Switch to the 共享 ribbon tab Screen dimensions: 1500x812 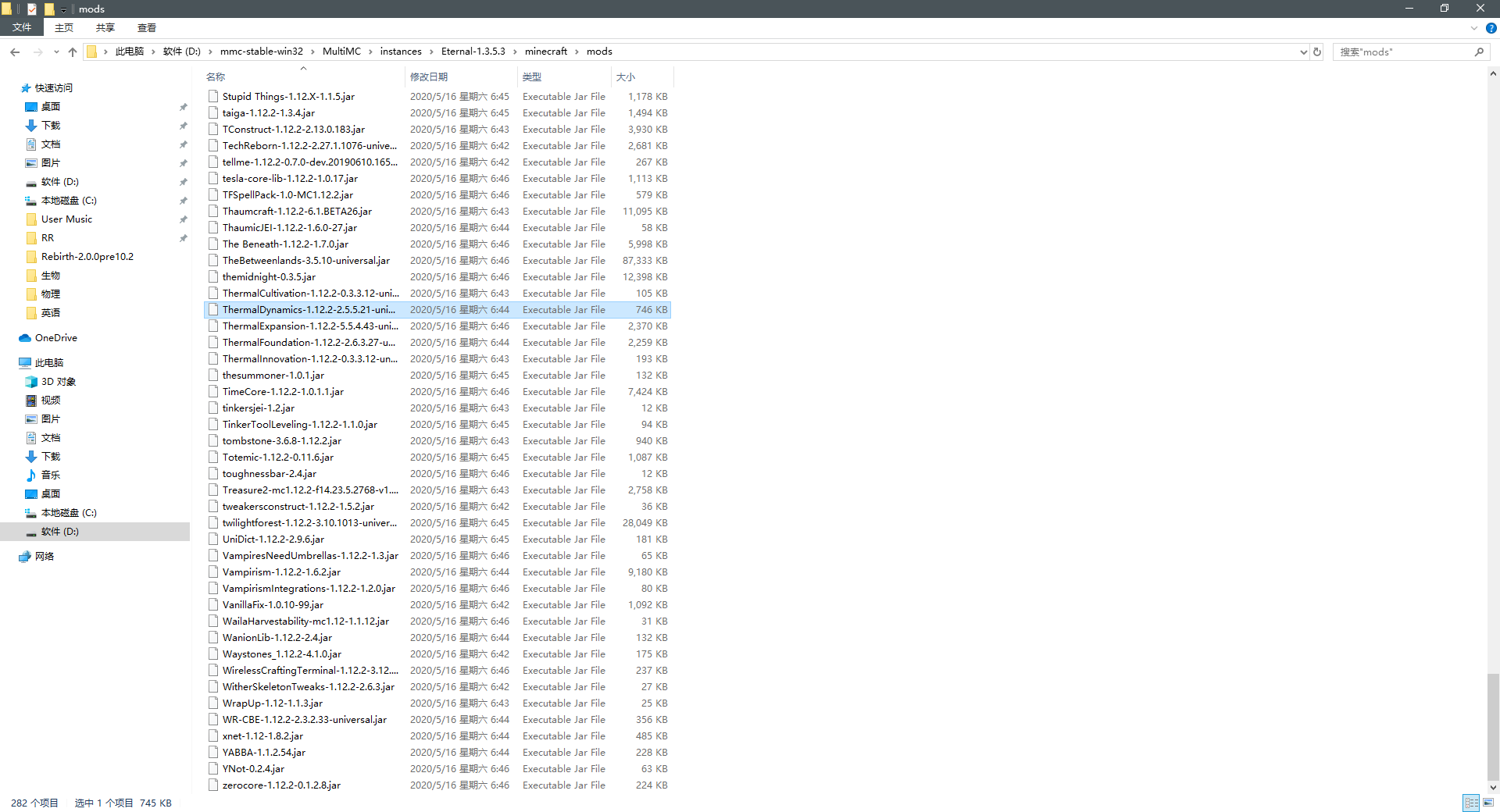click(x=105, y=27)
